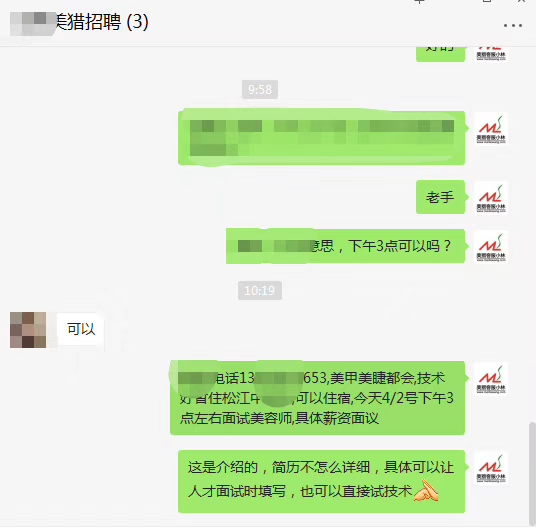Click the 9:58 timestamp label
Viewport: 536px width, 528px height.
point(260,90)
